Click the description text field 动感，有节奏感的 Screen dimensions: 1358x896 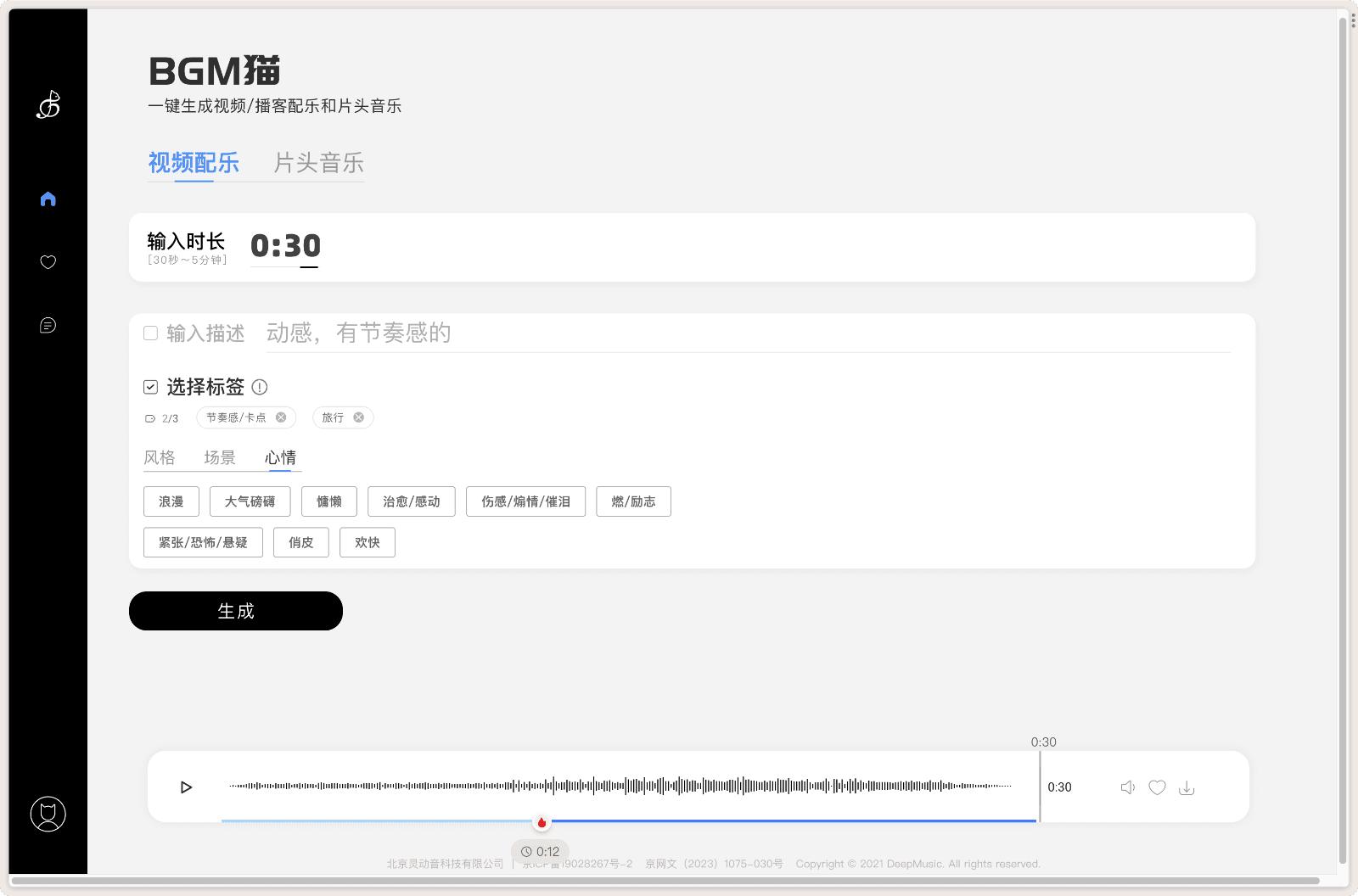[748, 333]
